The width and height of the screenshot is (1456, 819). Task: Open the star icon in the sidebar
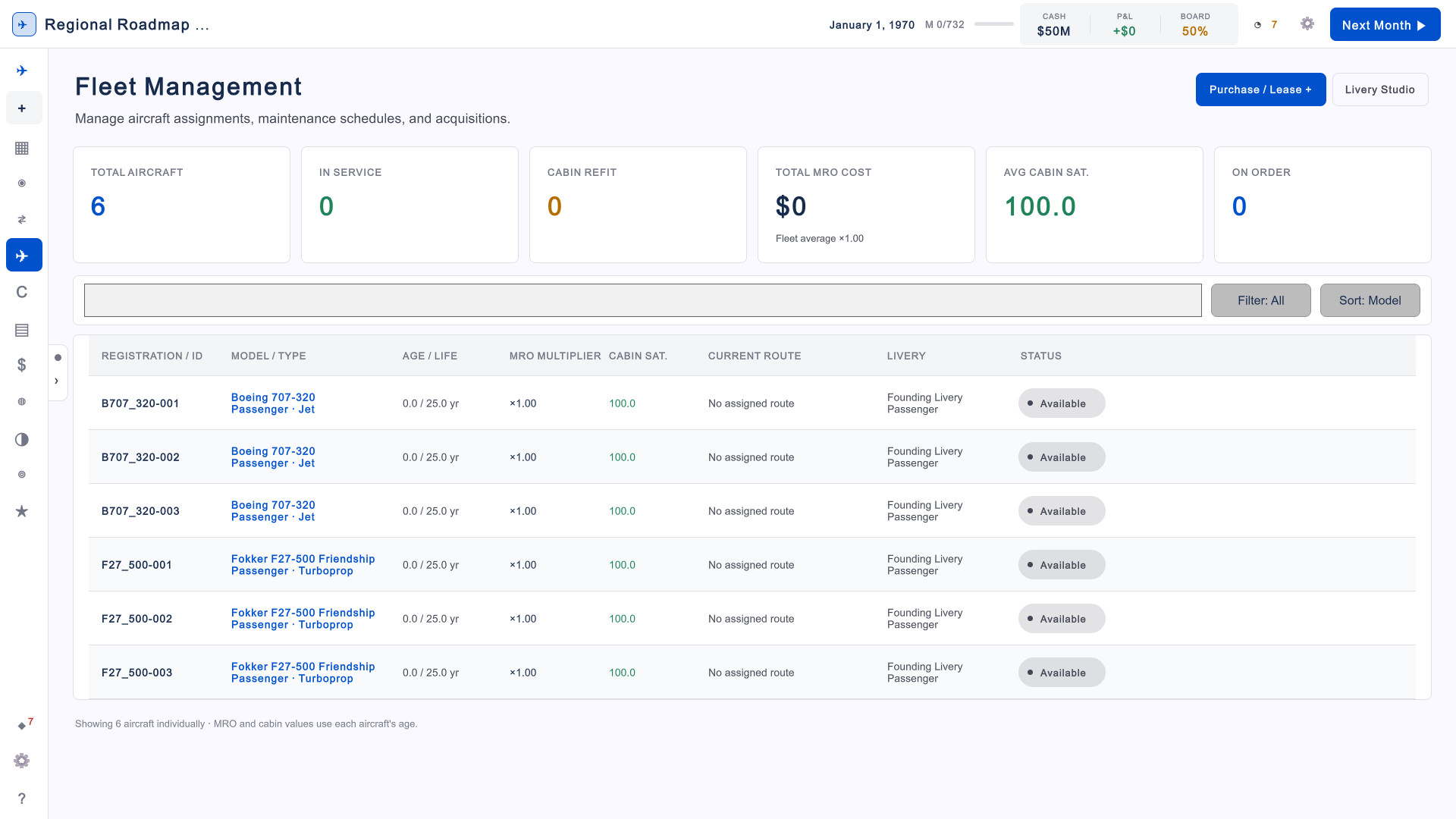(22, 511)
